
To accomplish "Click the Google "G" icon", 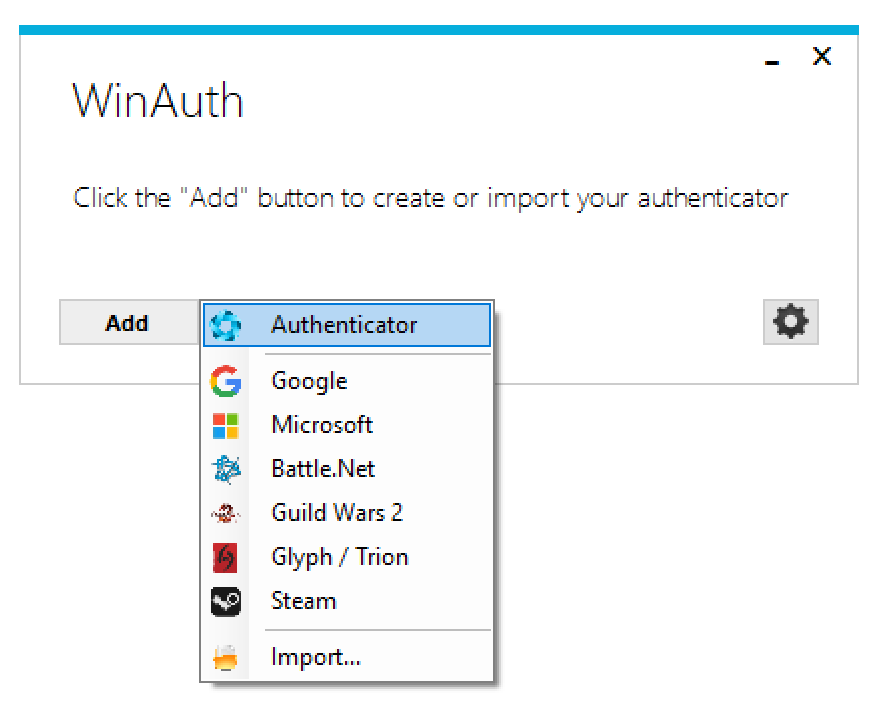I will [x=226, y=380].
